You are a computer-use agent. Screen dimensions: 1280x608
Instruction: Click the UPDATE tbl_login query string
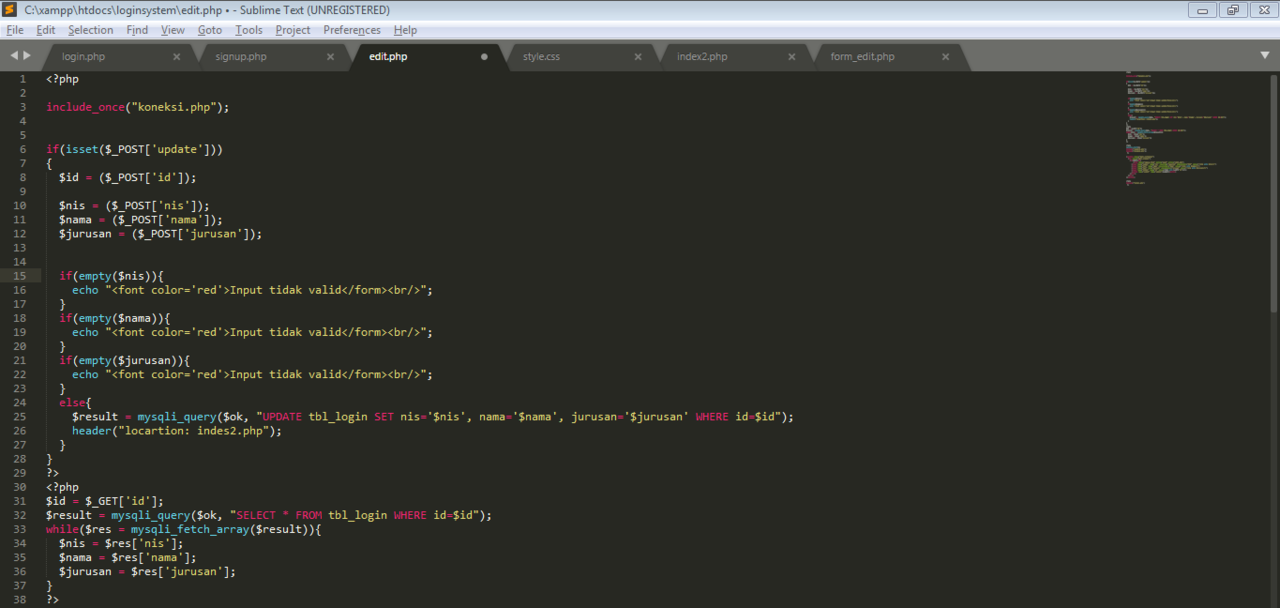518,417
